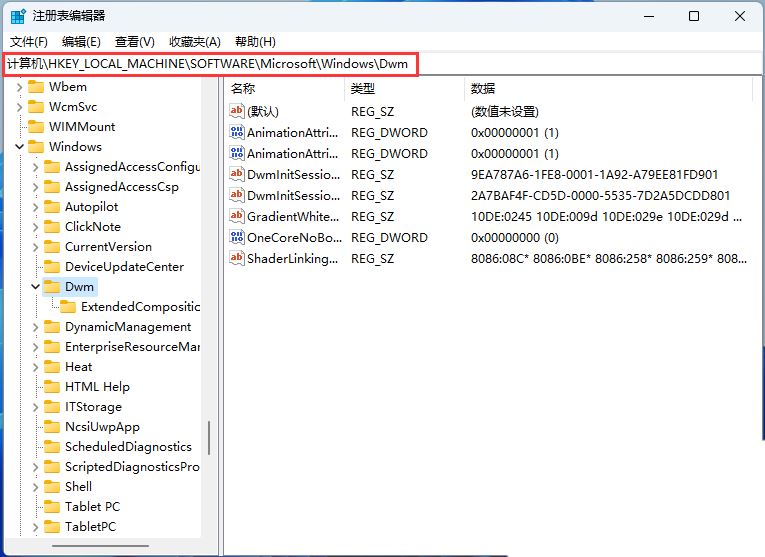The height and width of the screenshot is (557, 765).
Task: Click the NcsiUwpApp folder icon
Action: click(x=52, y=427)
